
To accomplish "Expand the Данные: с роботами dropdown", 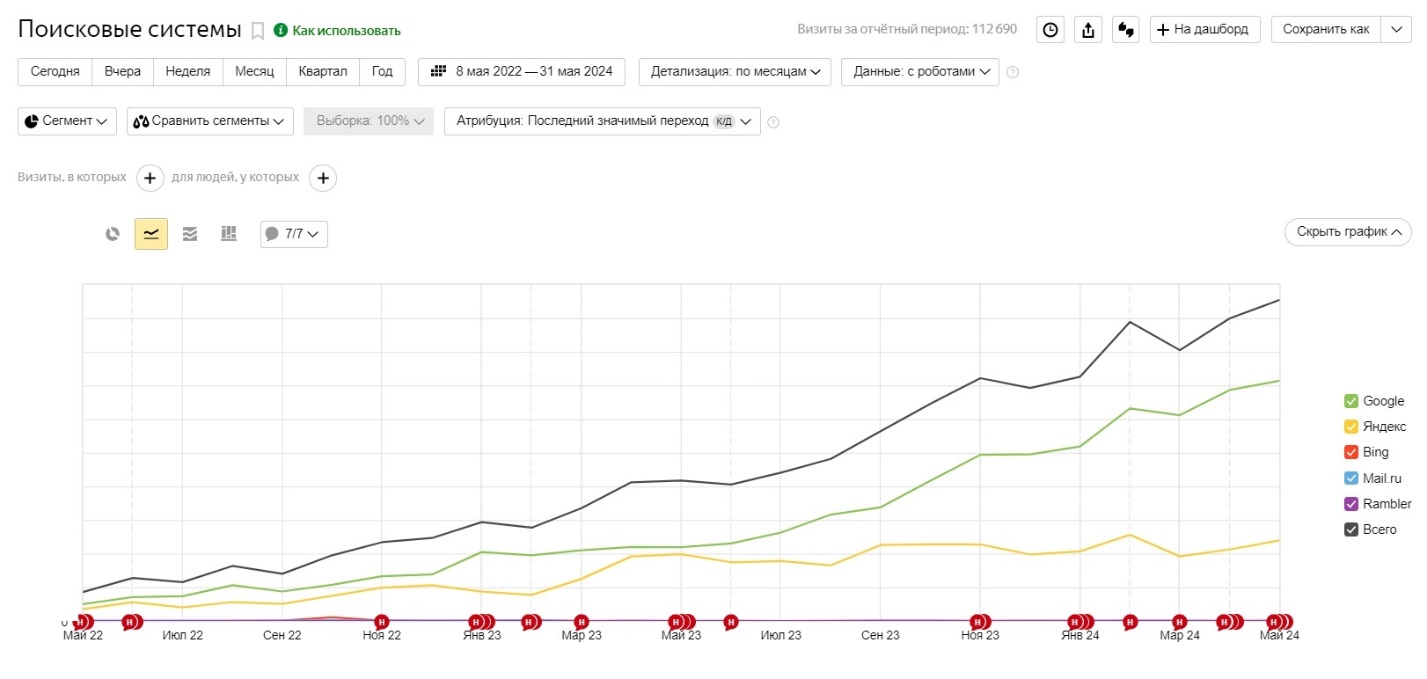I will [920, 72].
